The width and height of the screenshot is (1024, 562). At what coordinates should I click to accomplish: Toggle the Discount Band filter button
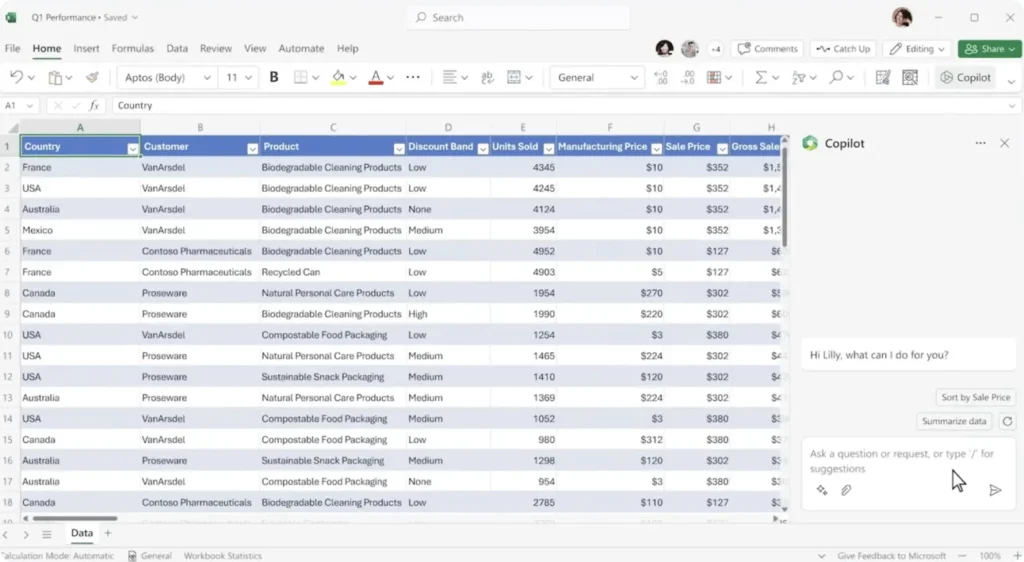481,148
